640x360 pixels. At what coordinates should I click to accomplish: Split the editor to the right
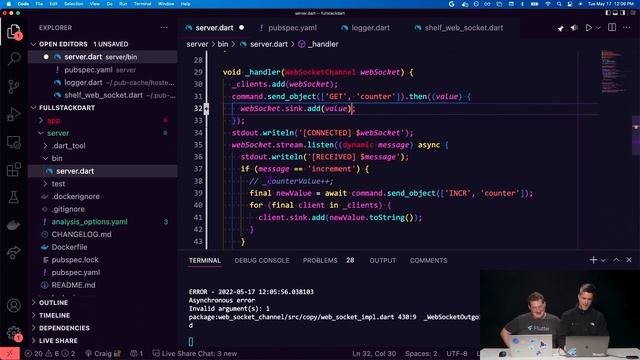click(612, 27)
